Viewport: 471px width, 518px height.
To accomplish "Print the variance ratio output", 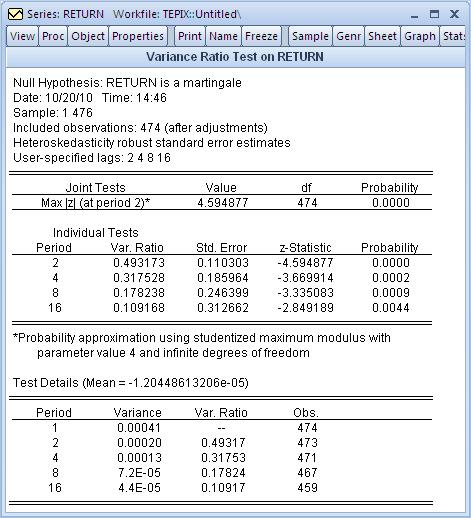I will tap(190, 36).
